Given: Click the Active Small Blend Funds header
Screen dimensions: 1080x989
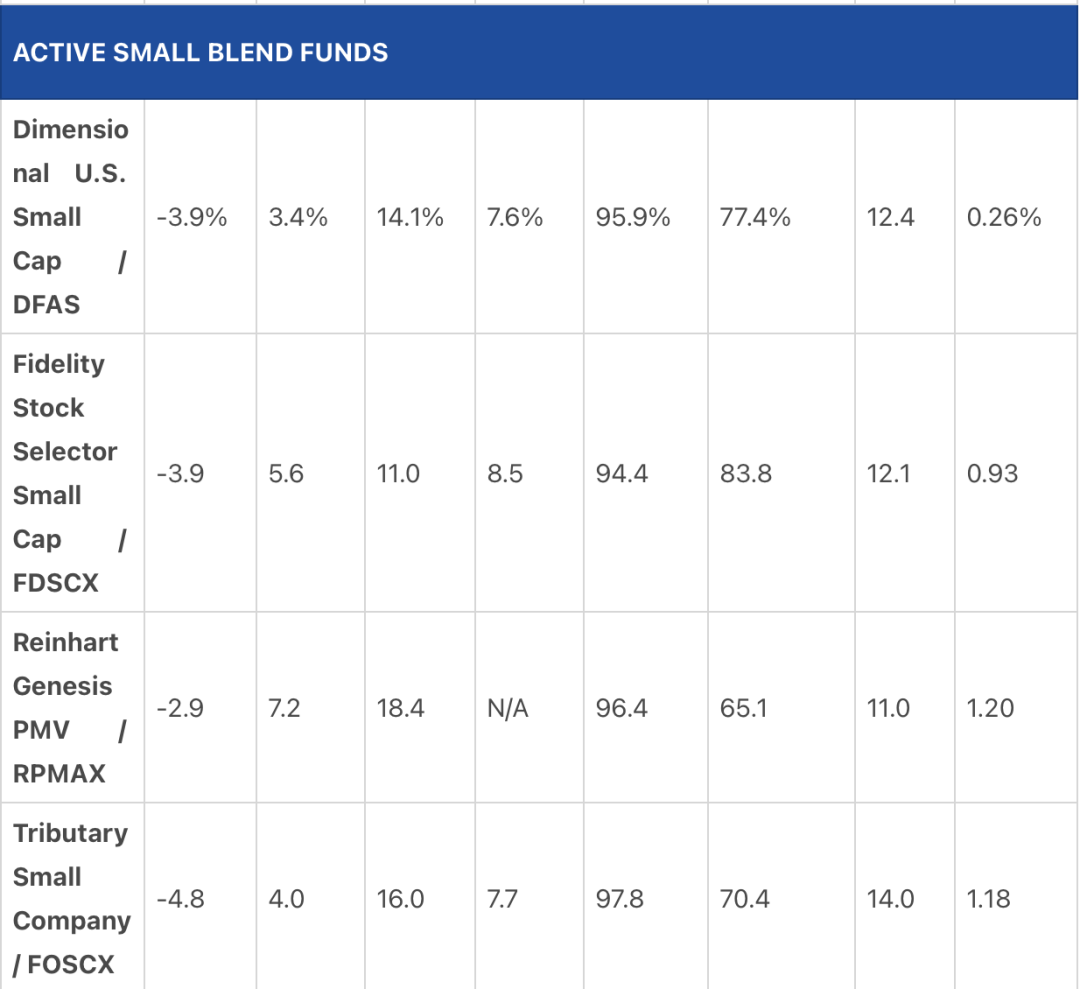Looking at the screenshot, I should (x=200, y=52).
